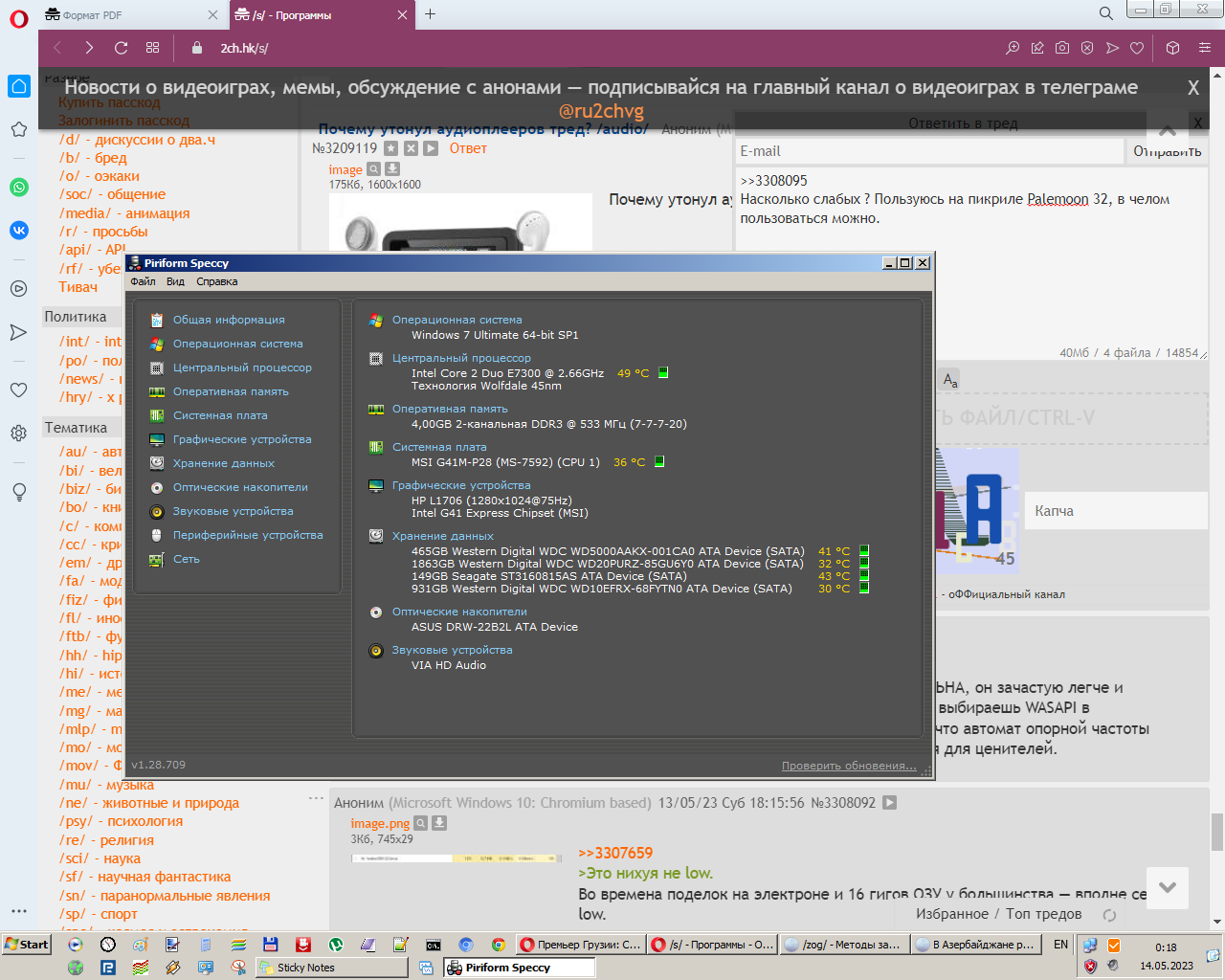Select Центральный процессор in Speccy sidebar
Image resolution: width=1225 pixels, height=980 pixels.
click(x=242, y=367)
